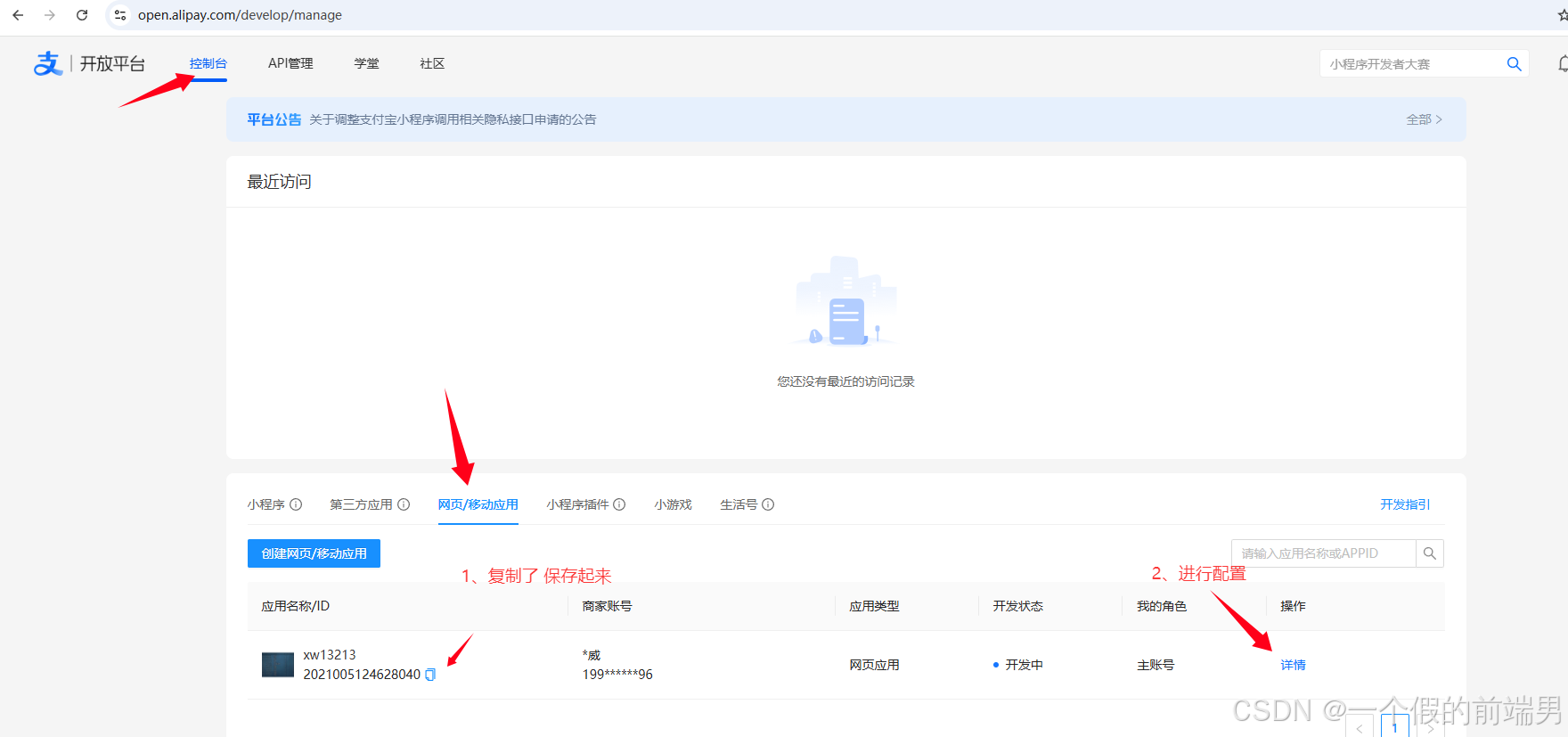Focus the 小程序开发者大赛 search field
This screenshot has width=1568, height=737.
[x=1412, y=64]
